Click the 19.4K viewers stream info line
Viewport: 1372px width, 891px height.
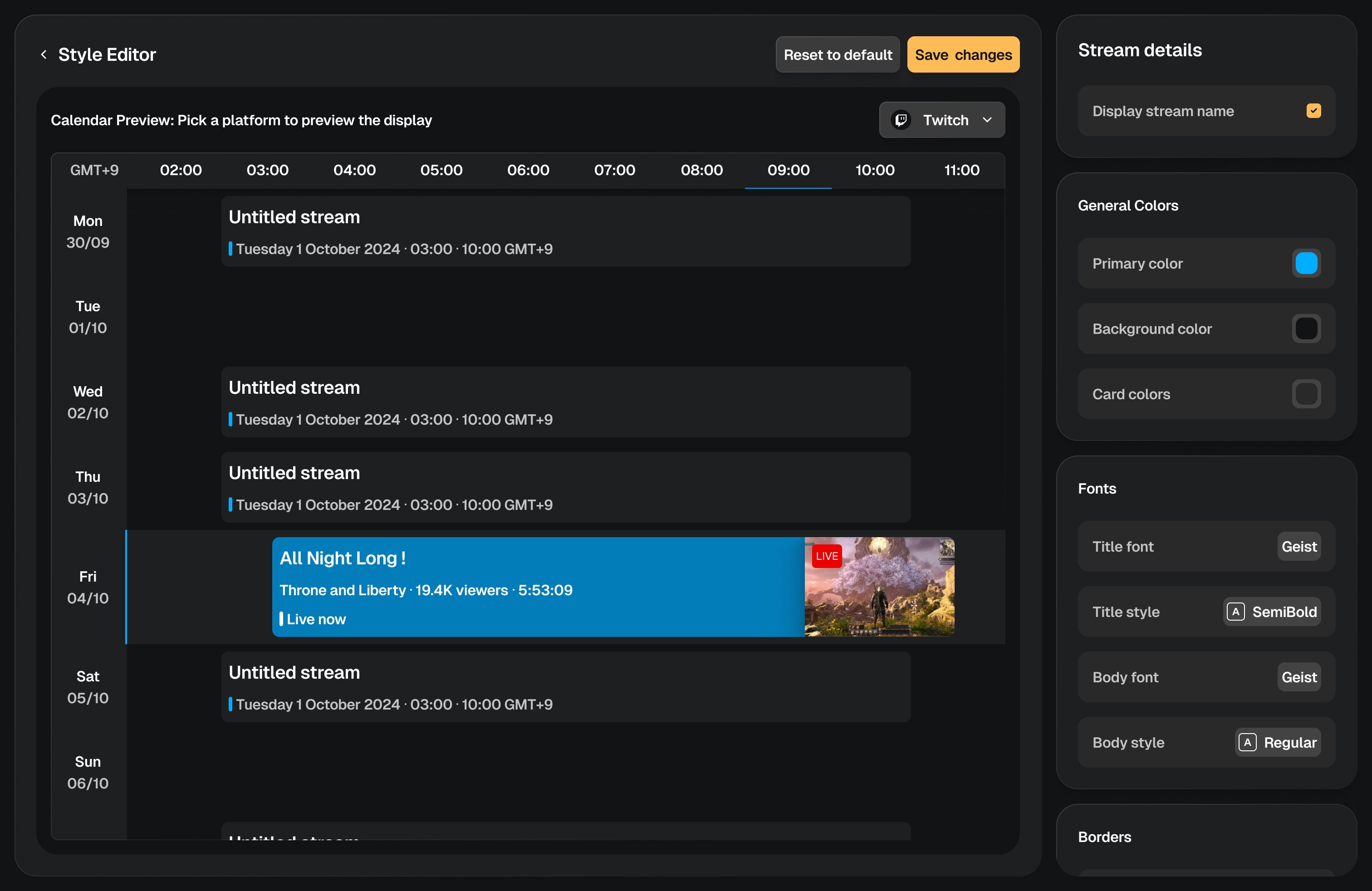point(426,590)
